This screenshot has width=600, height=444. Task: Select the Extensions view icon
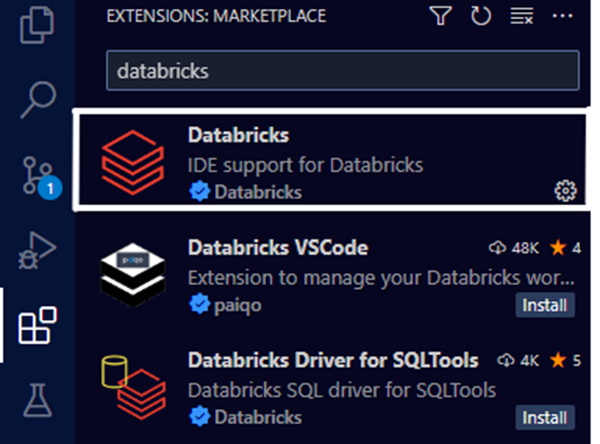point(38,325)
